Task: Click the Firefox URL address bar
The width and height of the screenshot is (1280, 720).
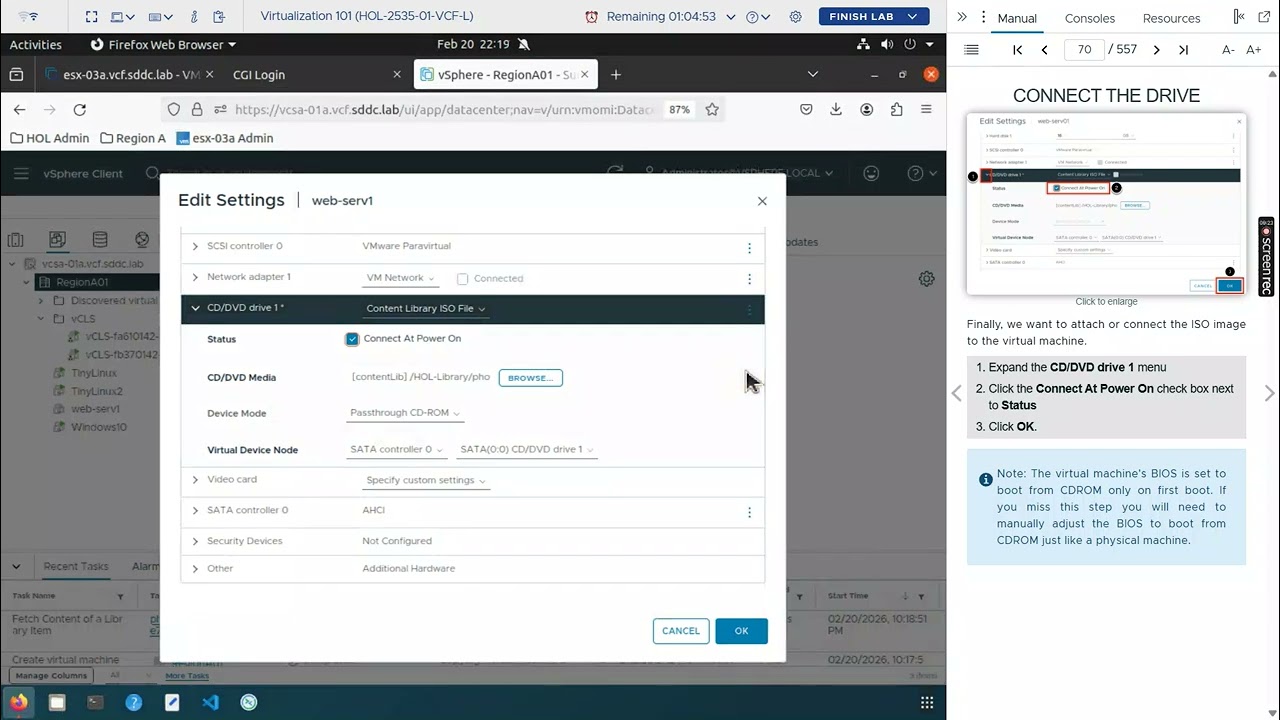Action: click(x=445, y=109)
